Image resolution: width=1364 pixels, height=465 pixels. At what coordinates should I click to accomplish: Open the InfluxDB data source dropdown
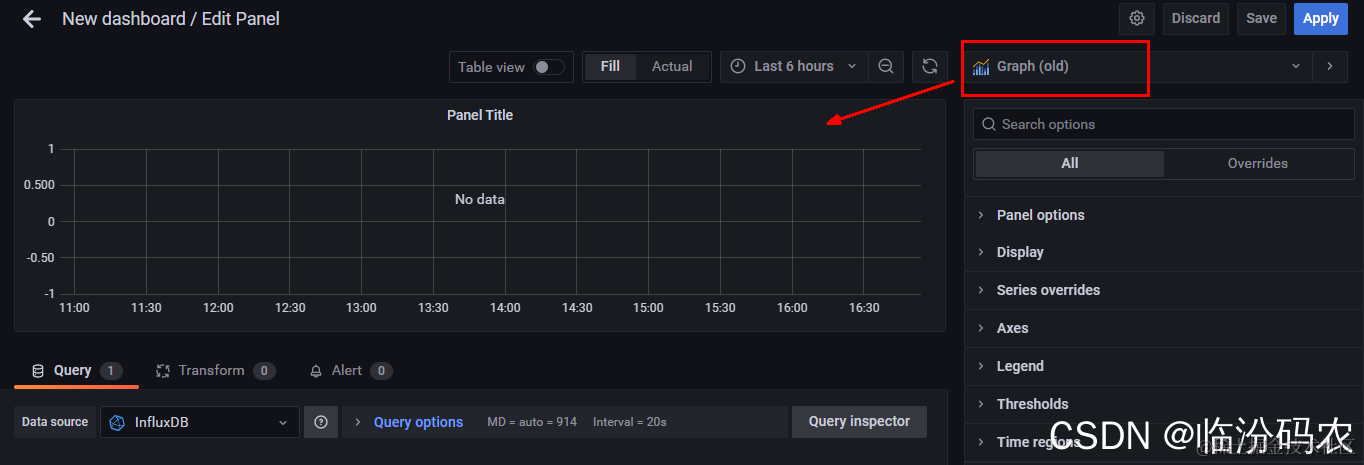pyautogui.click(x=200, y=422)
